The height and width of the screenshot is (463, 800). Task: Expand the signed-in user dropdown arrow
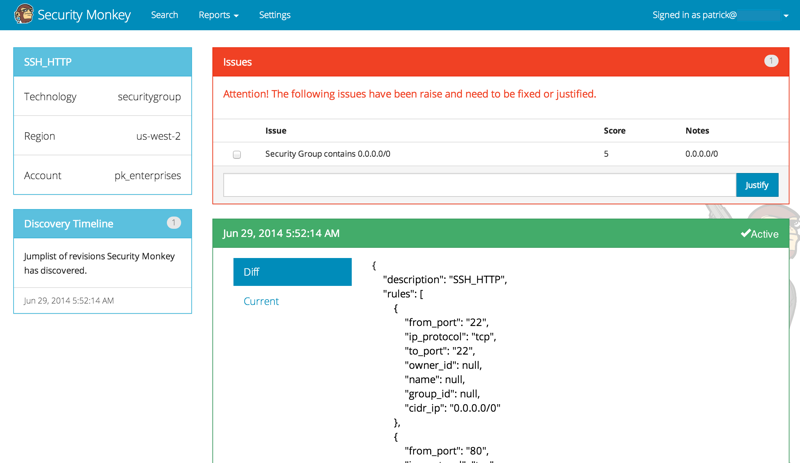(x=786, y=16)
